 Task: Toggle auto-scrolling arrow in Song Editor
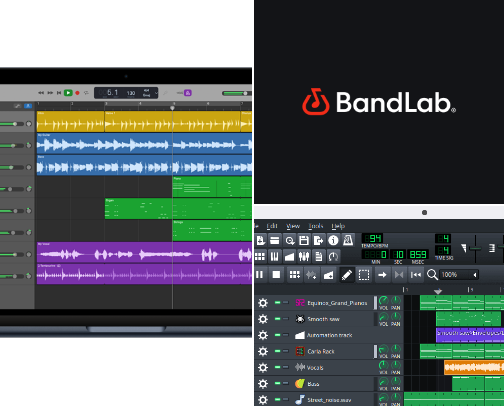tap(382, 275)
